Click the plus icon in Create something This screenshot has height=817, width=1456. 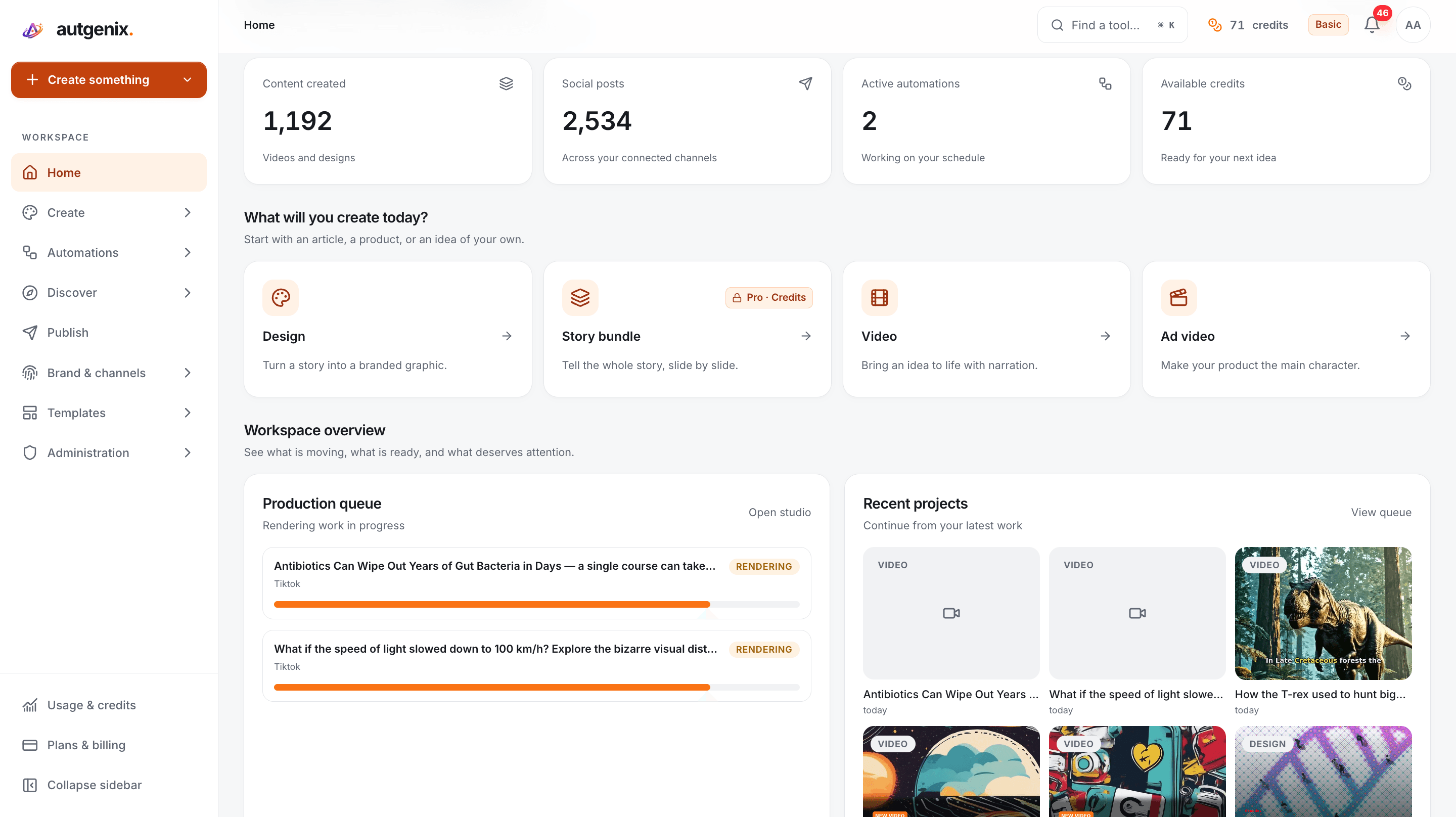point(32,80)
